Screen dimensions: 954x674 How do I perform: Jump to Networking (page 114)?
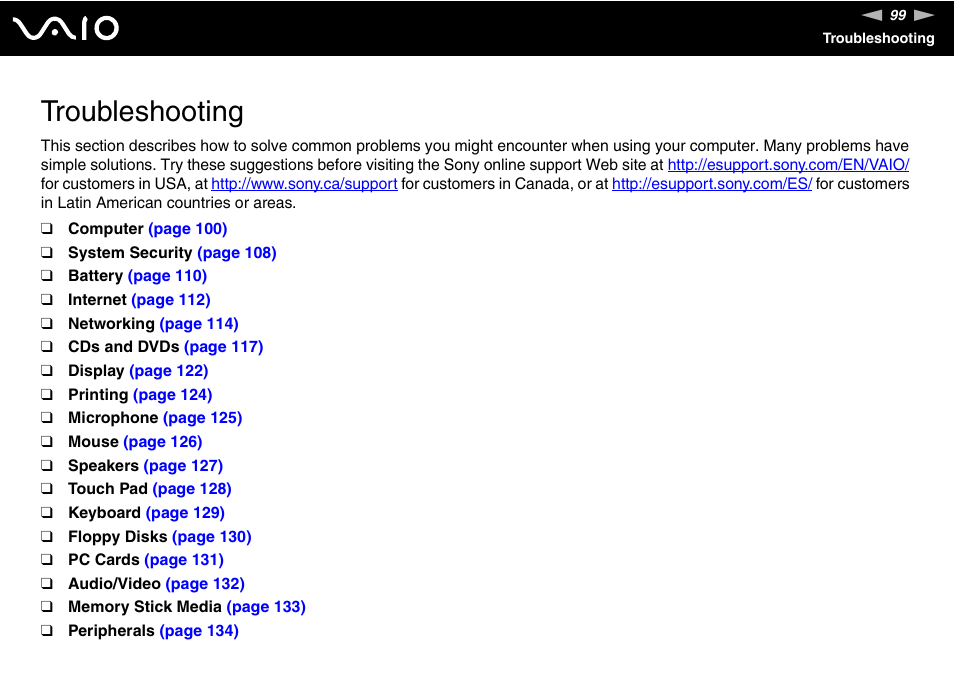click(x=199, y=324)
